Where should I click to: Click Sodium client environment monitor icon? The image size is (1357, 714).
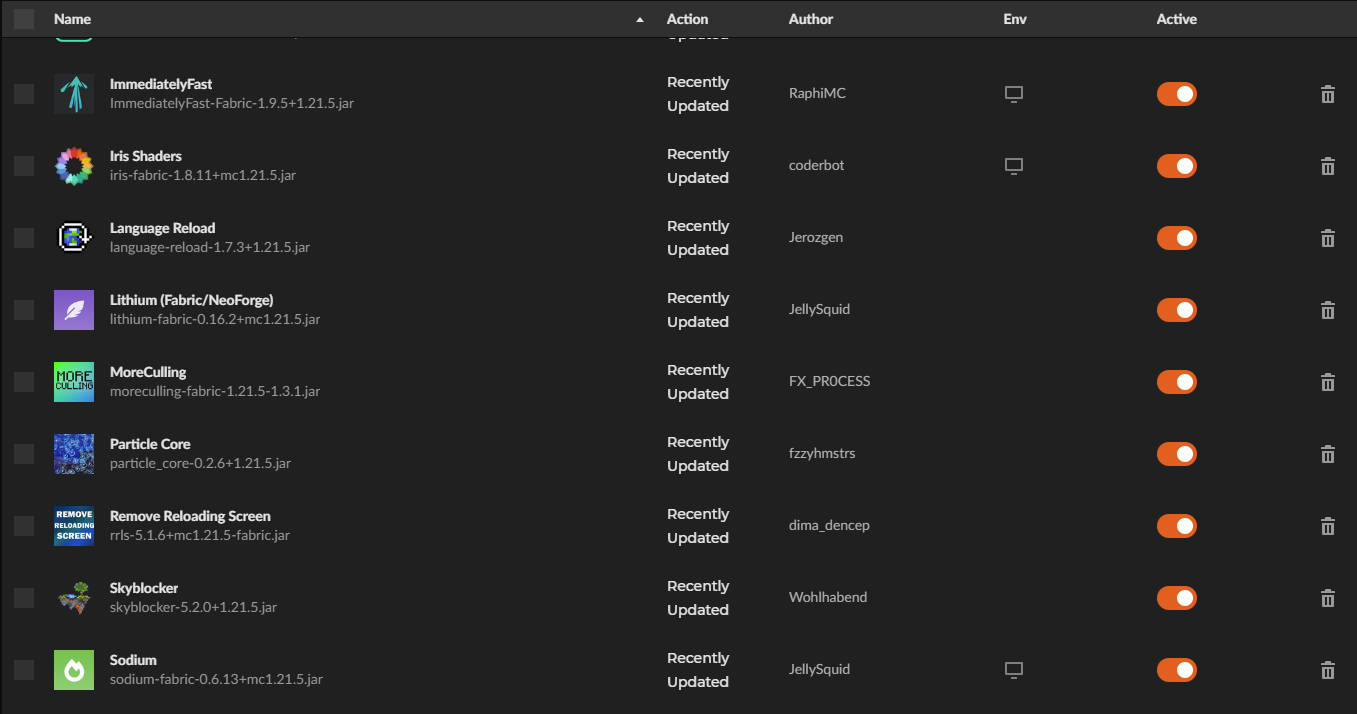1014,670
